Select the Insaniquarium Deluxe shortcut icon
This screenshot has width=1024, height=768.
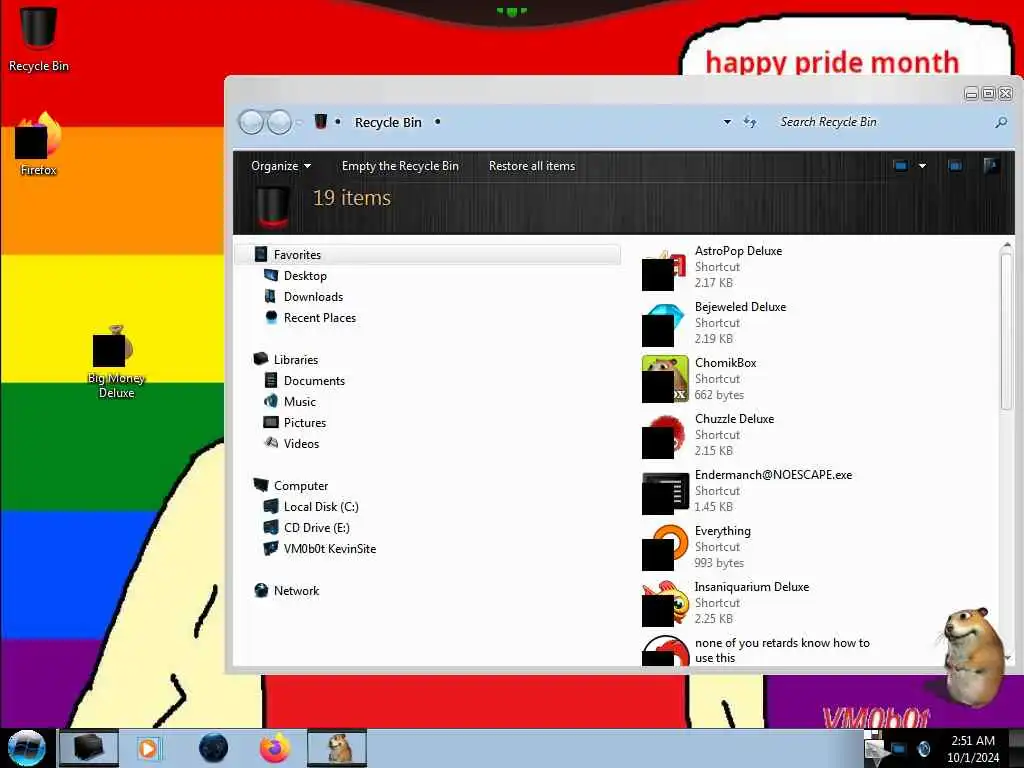click(x=665, y=604)
